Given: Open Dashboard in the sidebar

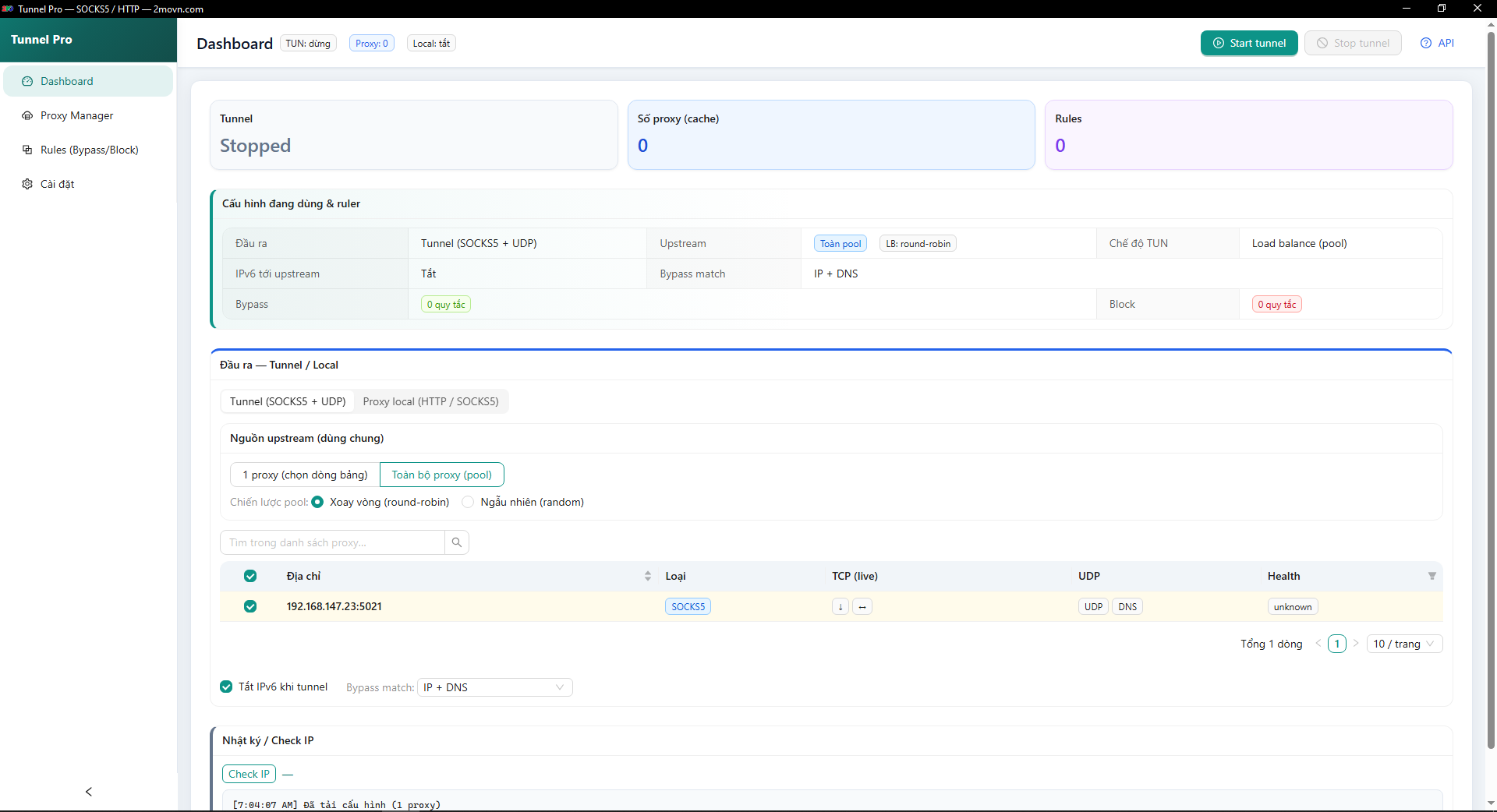Looking at the screenshot, I should [x=88, y=81].
